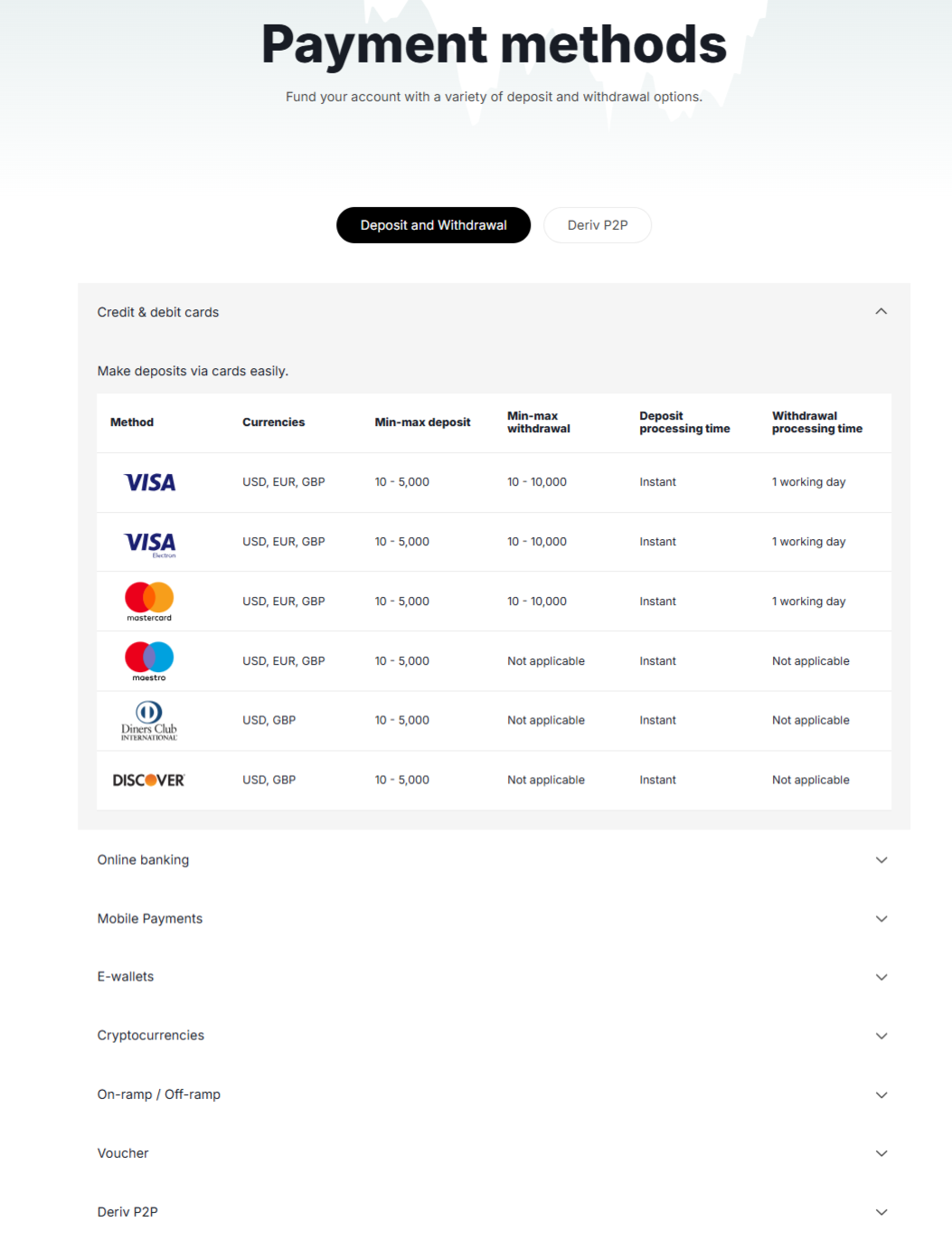
Task: Select the Deposit and Withdrawal tab
Action: tap(433, 225)
